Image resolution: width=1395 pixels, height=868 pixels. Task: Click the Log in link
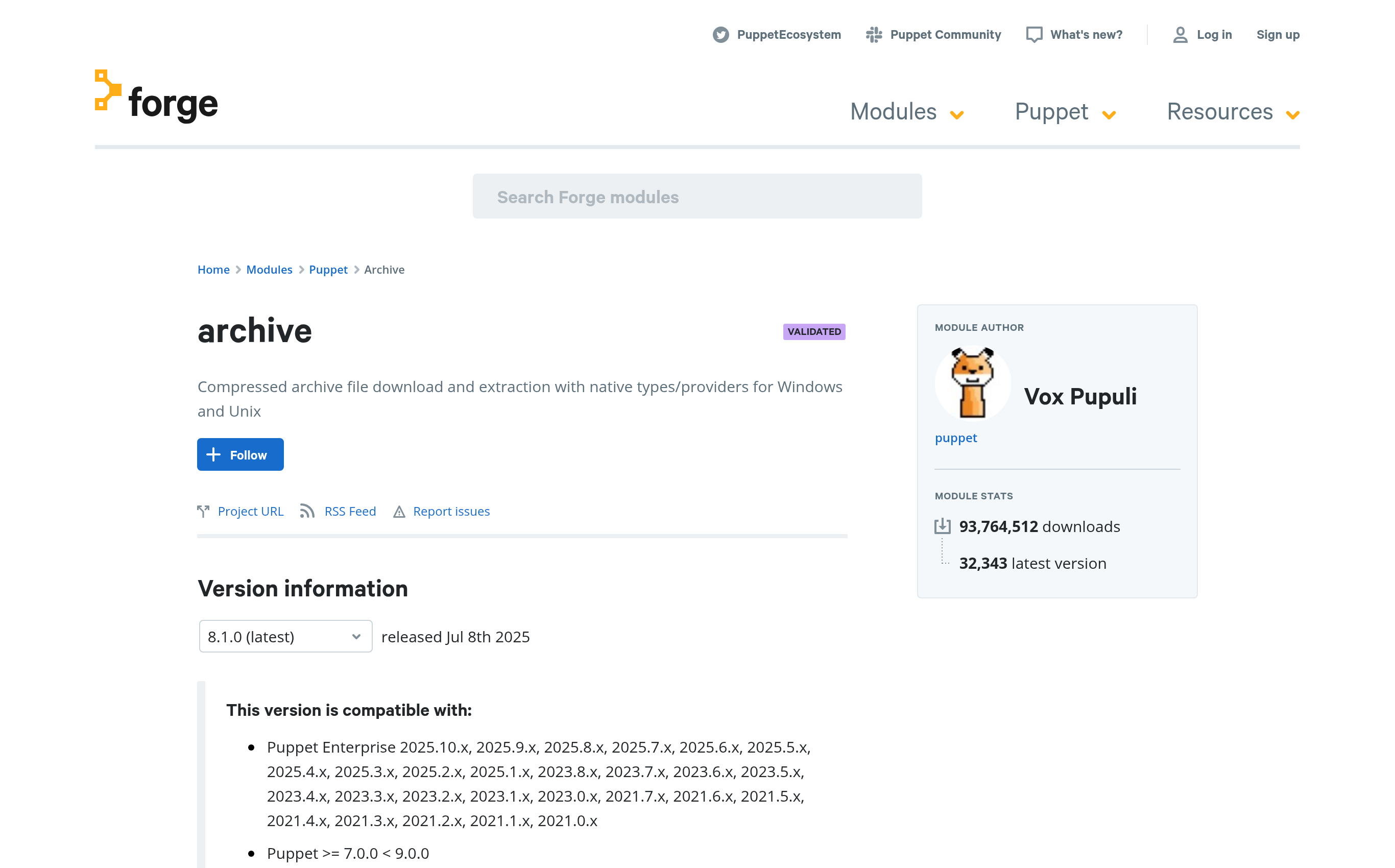pos(1214,35)
